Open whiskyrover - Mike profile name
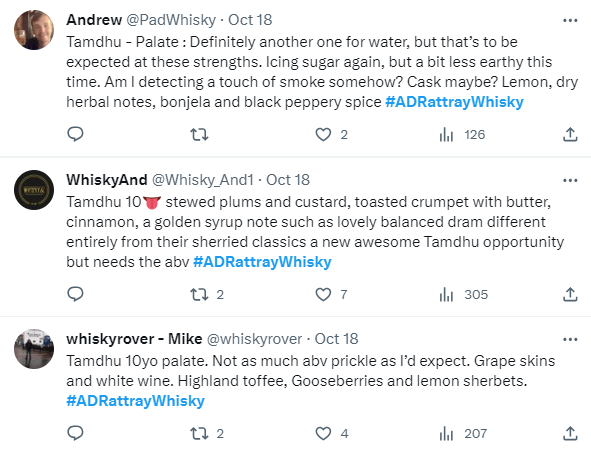The image size is (591, 451). [134, 339]
